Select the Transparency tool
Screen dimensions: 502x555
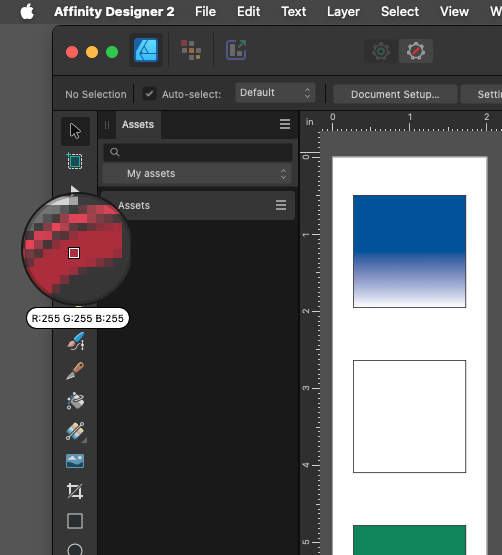click(x=75, y=431)
